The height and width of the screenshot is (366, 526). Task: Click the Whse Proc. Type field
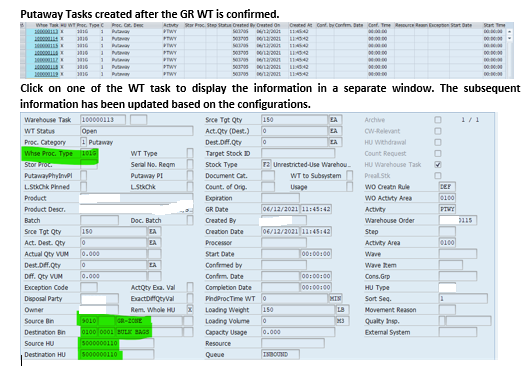coord(89,153)
